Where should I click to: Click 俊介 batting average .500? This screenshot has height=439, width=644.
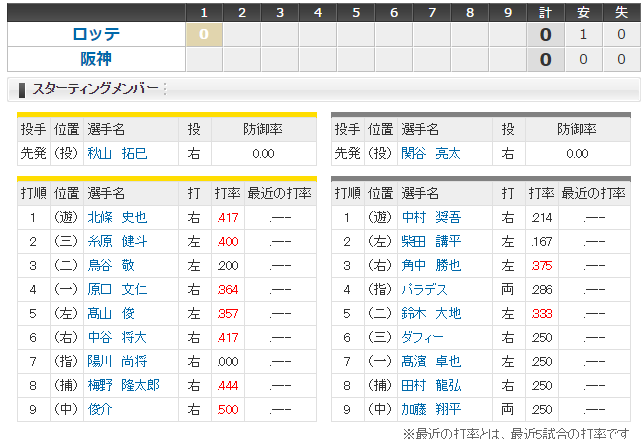point(228,409)
